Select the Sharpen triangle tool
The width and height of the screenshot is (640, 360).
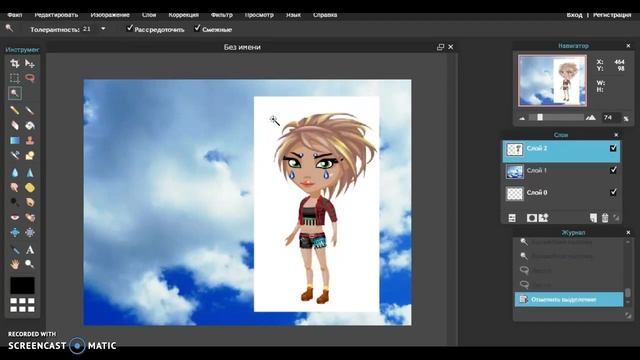pyautogui.click(x=30, y=173)
